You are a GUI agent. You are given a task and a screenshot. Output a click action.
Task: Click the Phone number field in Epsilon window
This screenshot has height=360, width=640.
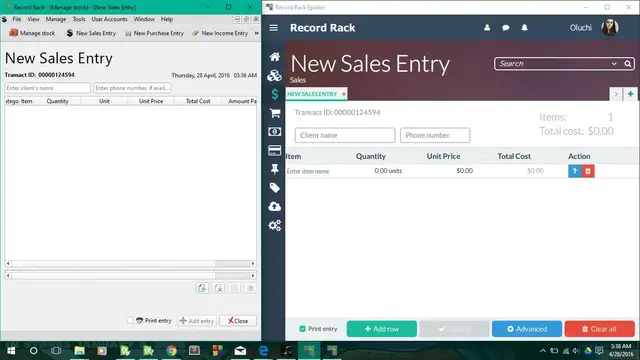pyautogui.click(x=435, y=135)
